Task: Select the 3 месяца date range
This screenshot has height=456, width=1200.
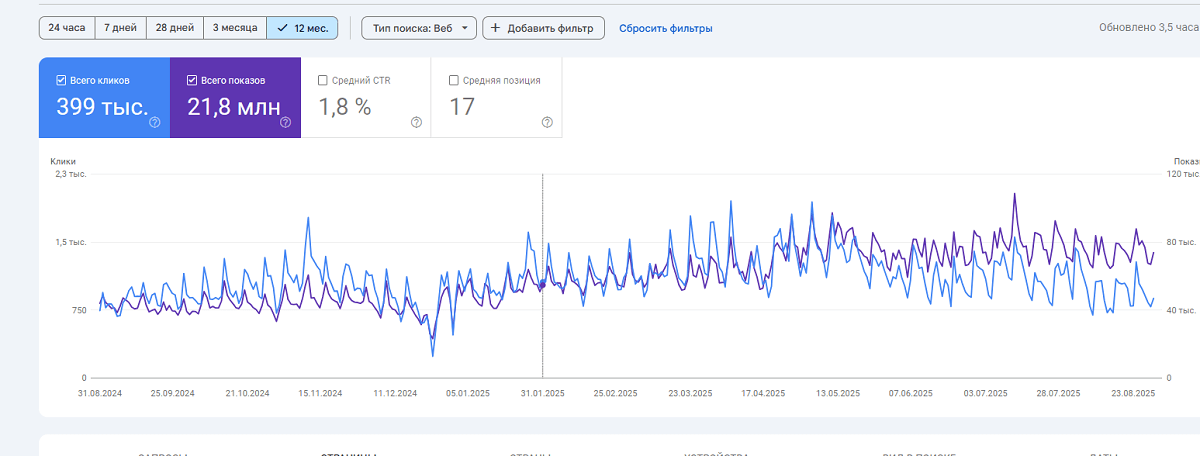Action: [x=234, y=28]
